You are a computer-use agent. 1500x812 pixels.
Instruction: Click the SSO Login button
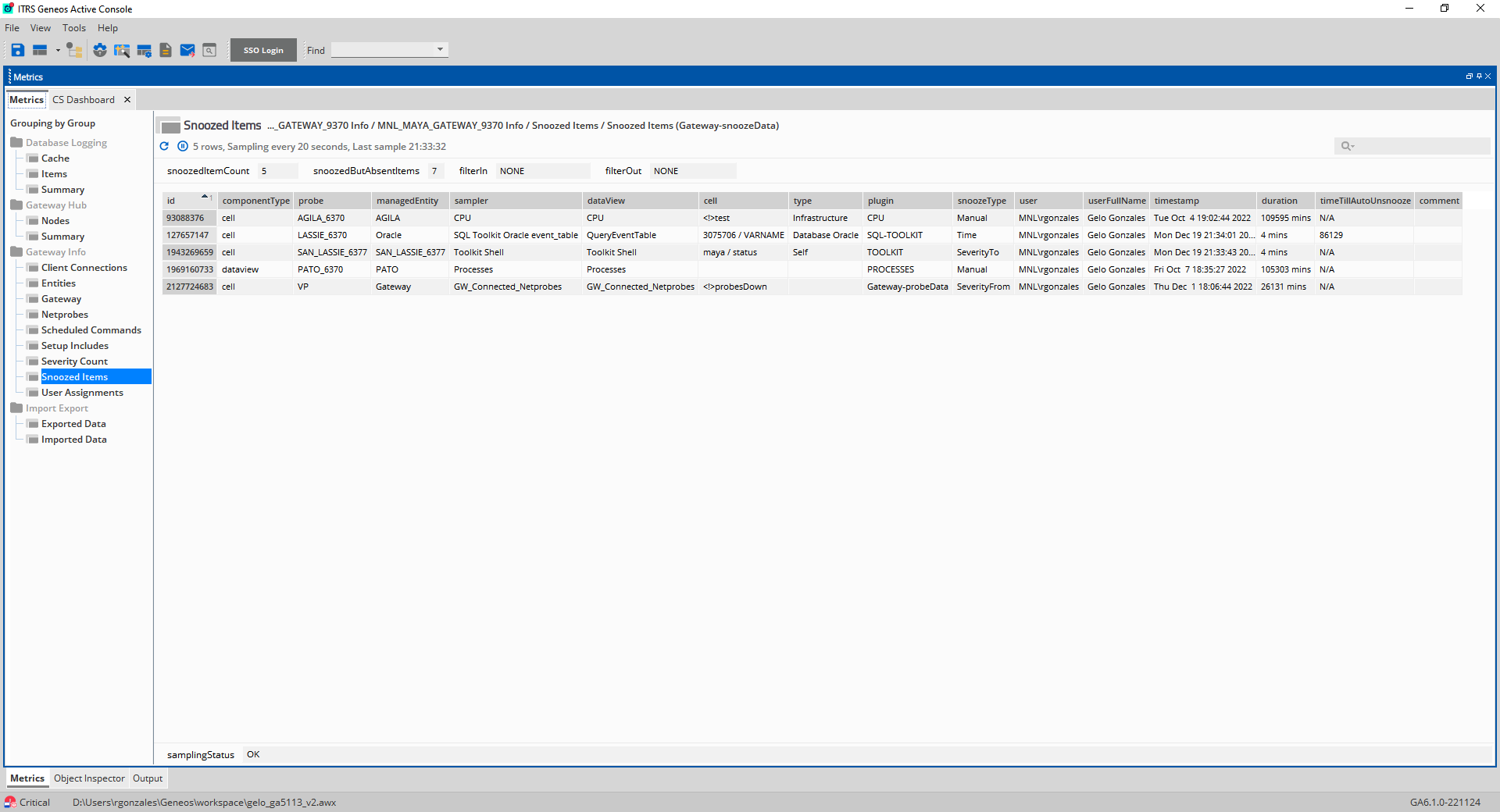[262, 49]
